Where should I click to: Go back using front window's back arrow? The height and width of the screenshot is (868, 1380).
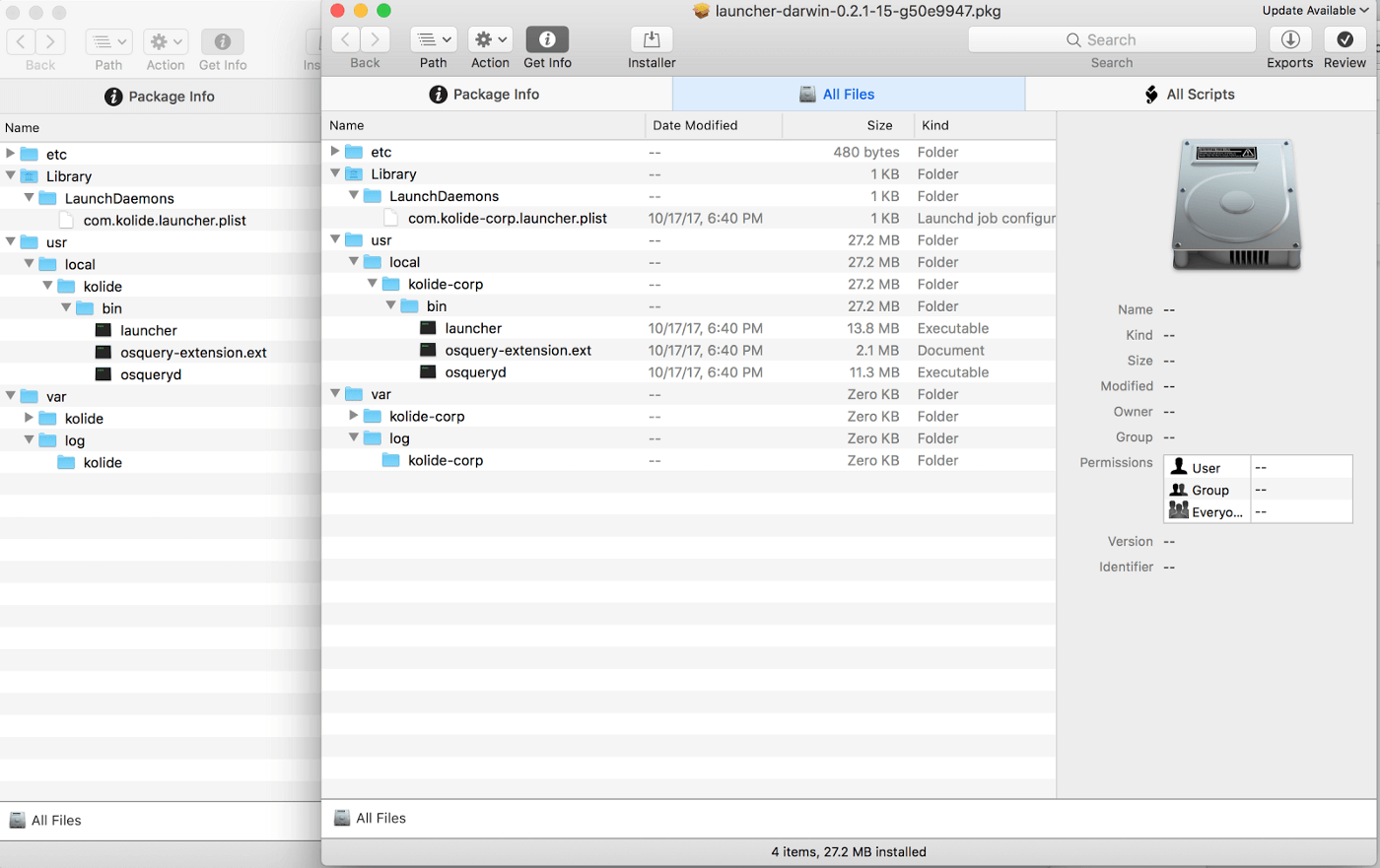(346, 39)
